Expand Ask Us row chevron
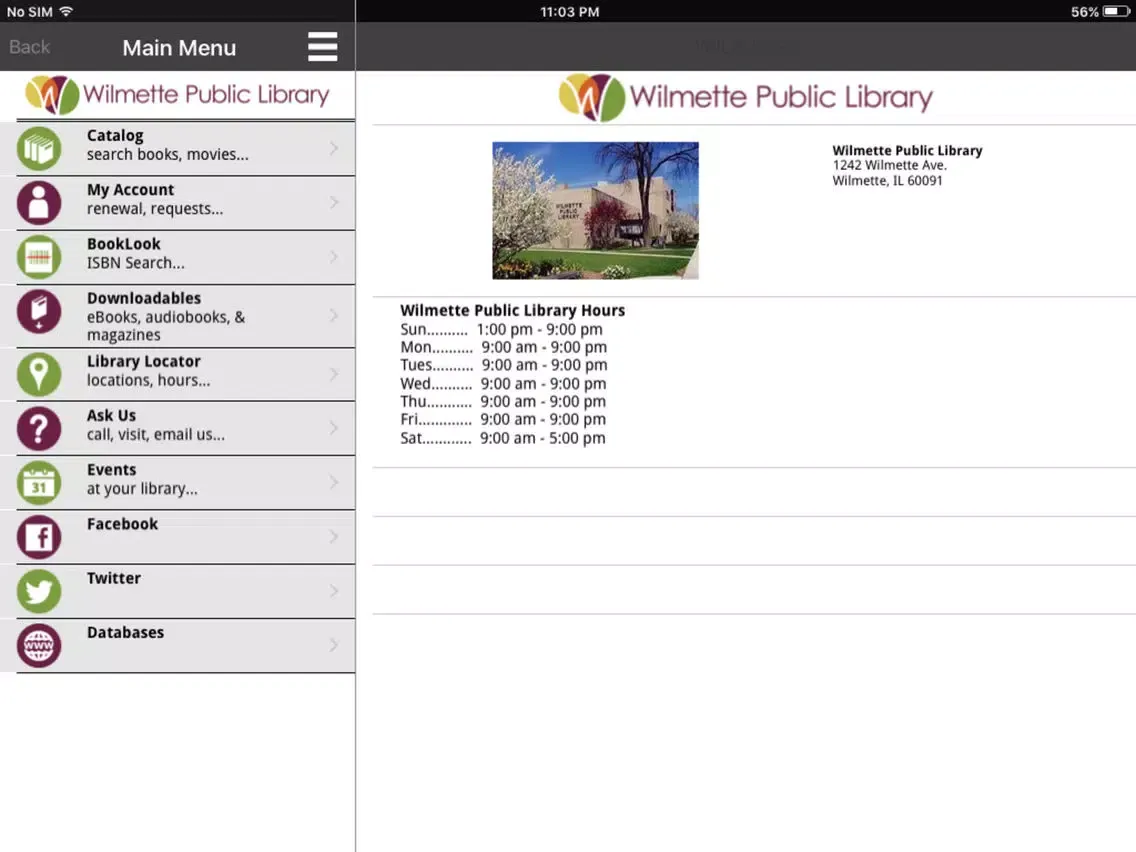1136x852 pixels. click(x=333, y=428)
